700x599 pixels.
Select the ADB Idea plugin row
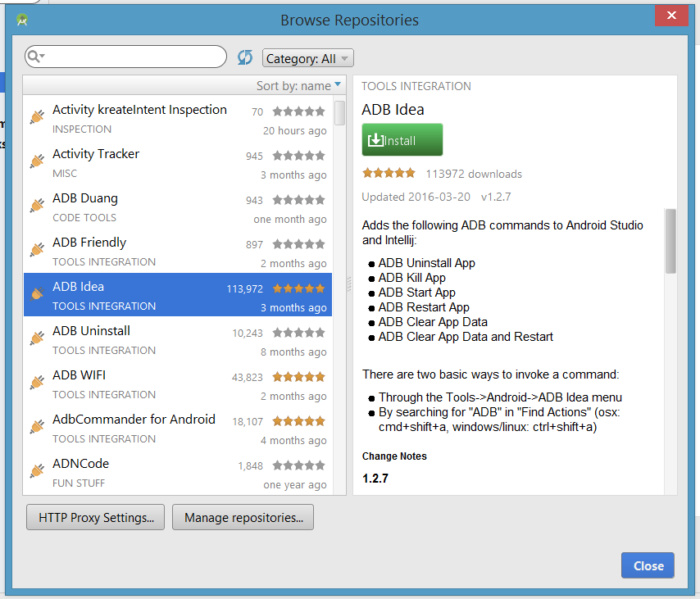pyautogui.click(x=178, y=295)
